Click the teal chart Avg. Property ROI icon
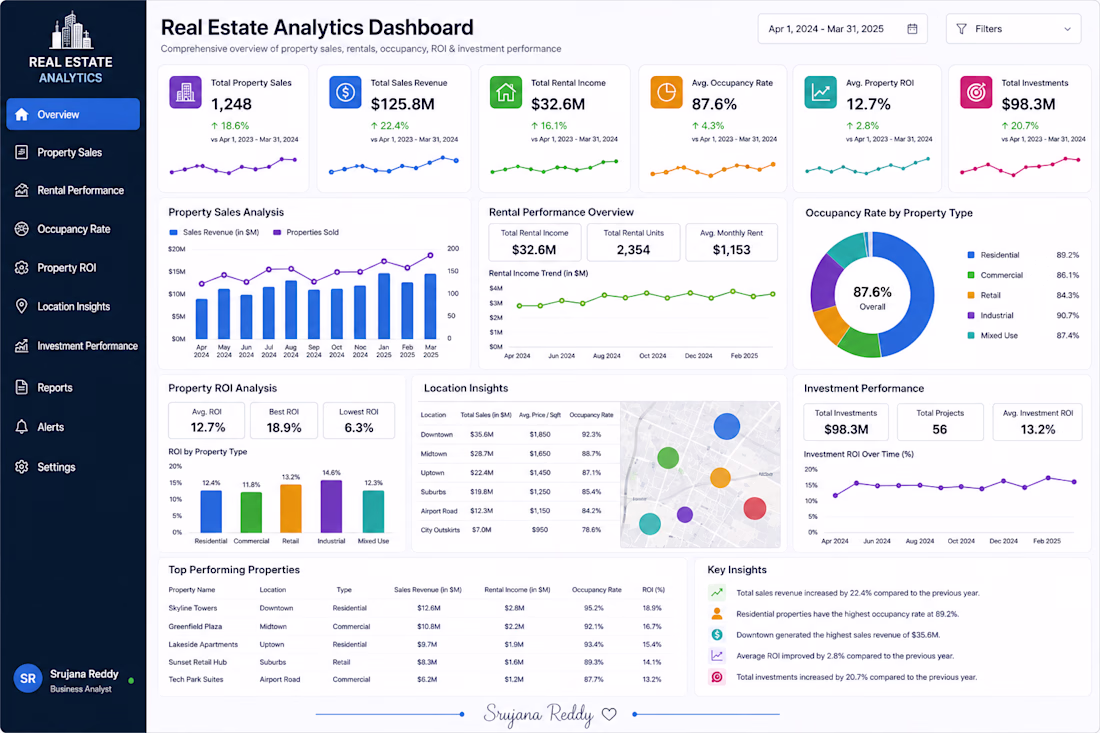This screenshot has width=1100, height=733. point(820,92)
